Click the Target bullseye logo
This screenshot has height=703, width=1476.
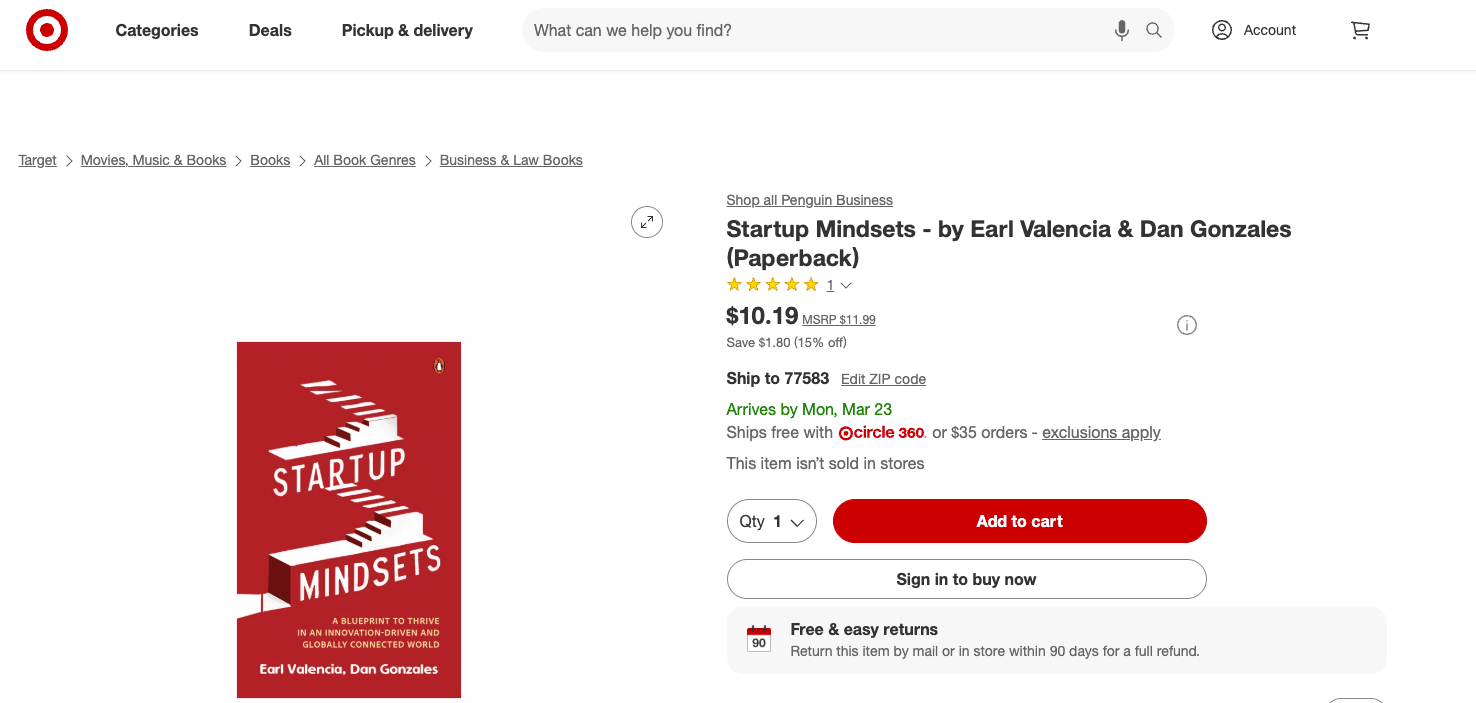pos(47,30)
